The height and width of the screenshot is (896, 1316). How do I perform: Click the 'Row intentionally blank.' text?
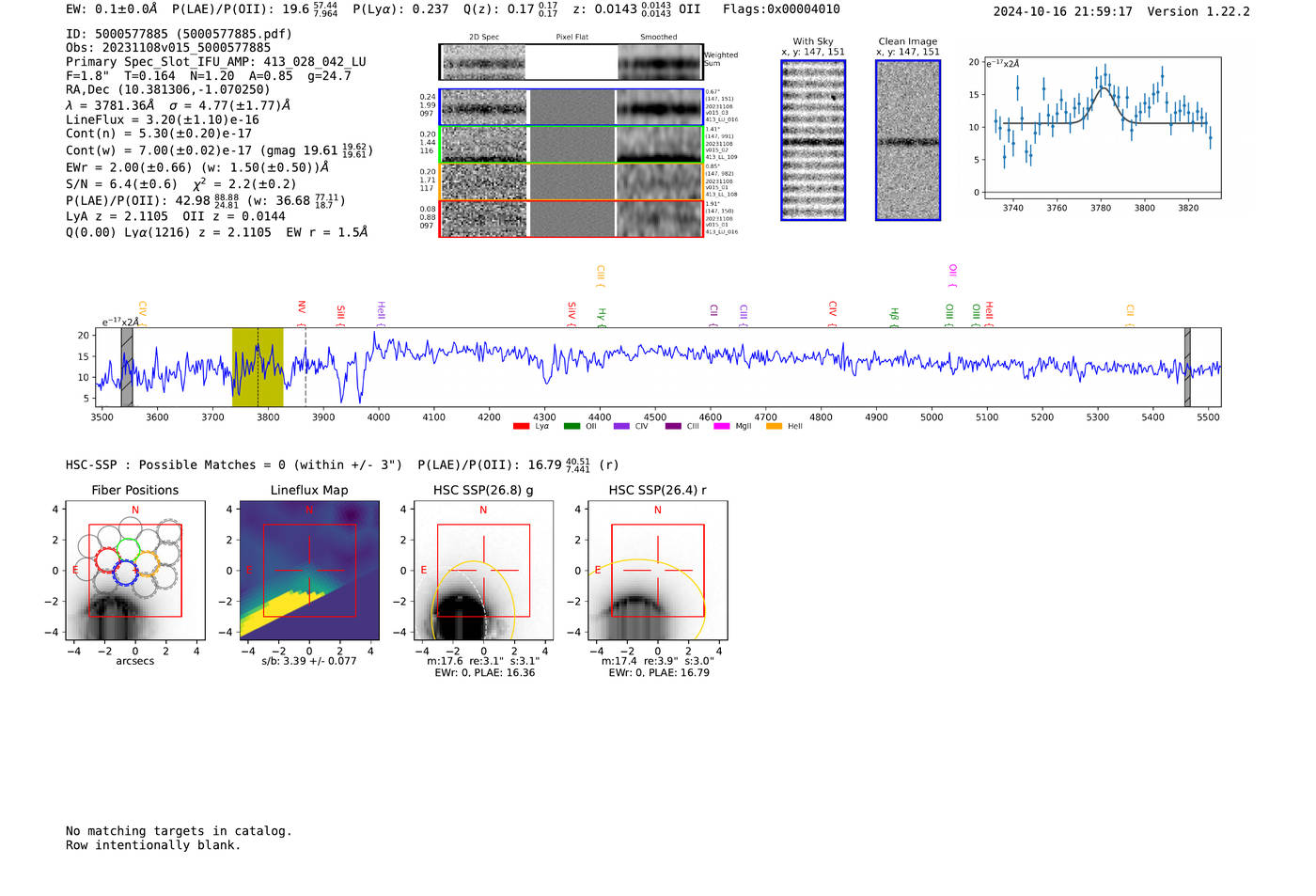click(x=153, y=844)
